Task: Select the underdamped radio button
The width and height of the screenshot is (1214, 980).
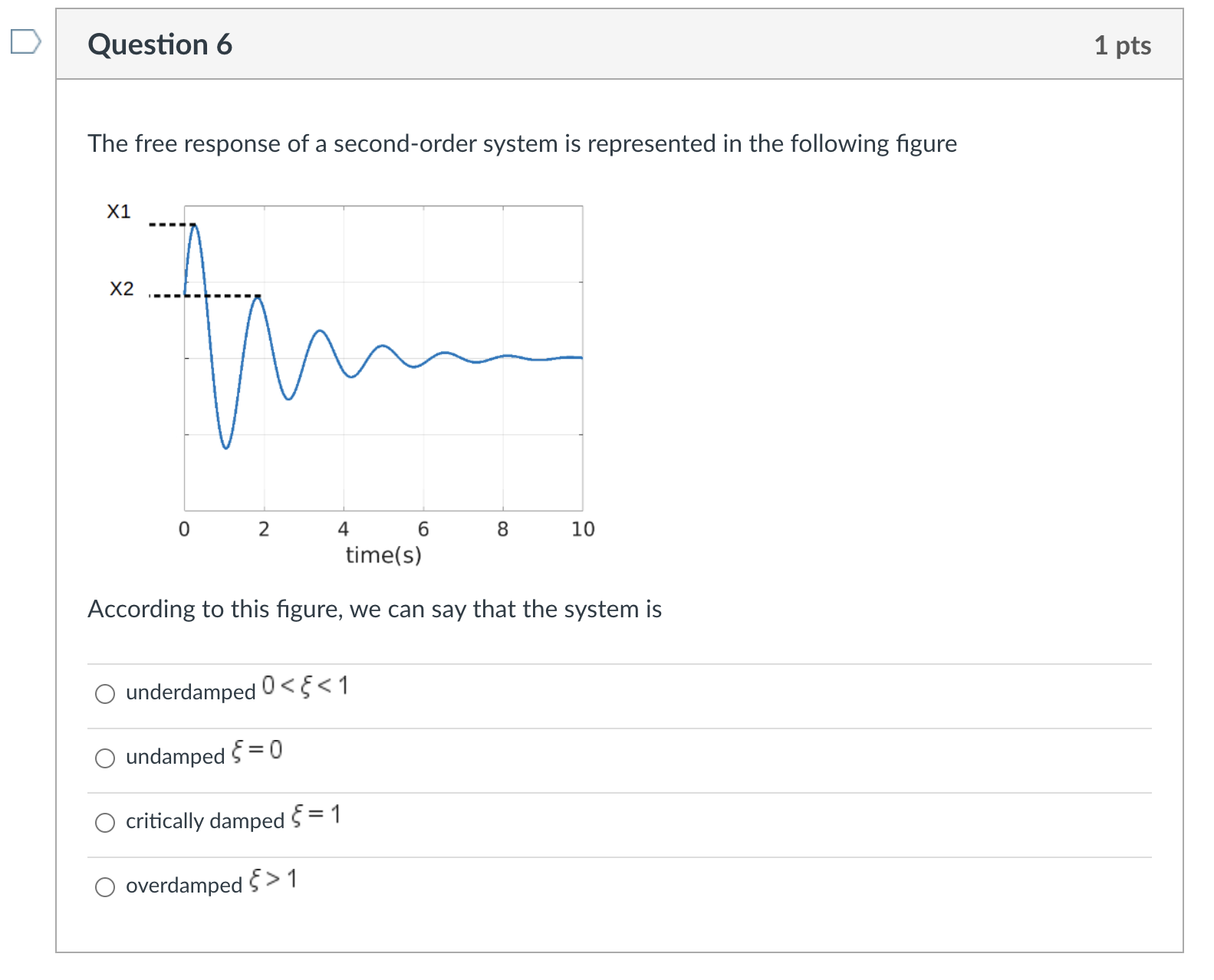Action: (105, 694)
